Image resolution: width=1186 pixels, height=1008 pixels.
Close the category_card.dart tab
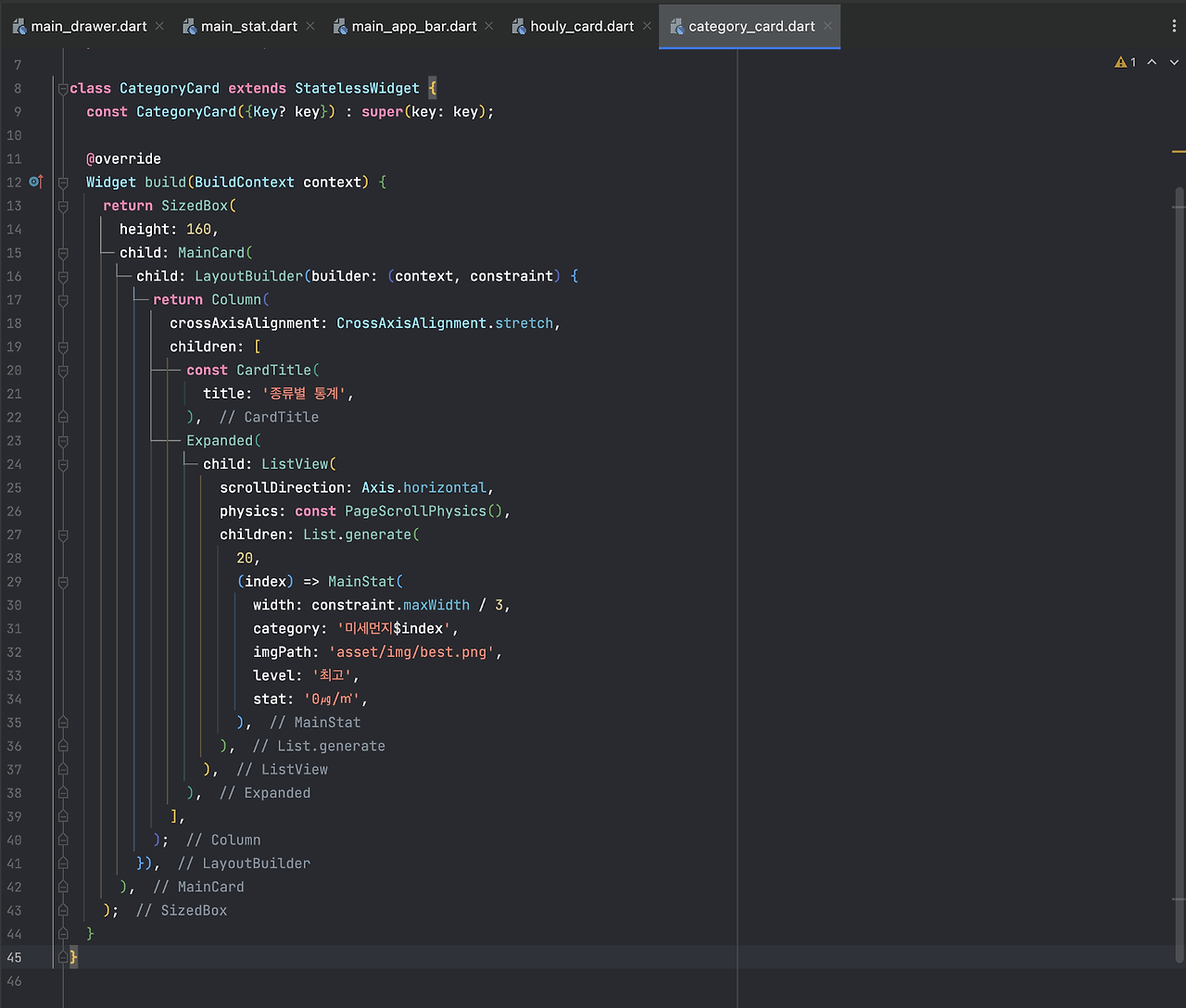click(826, 26)
